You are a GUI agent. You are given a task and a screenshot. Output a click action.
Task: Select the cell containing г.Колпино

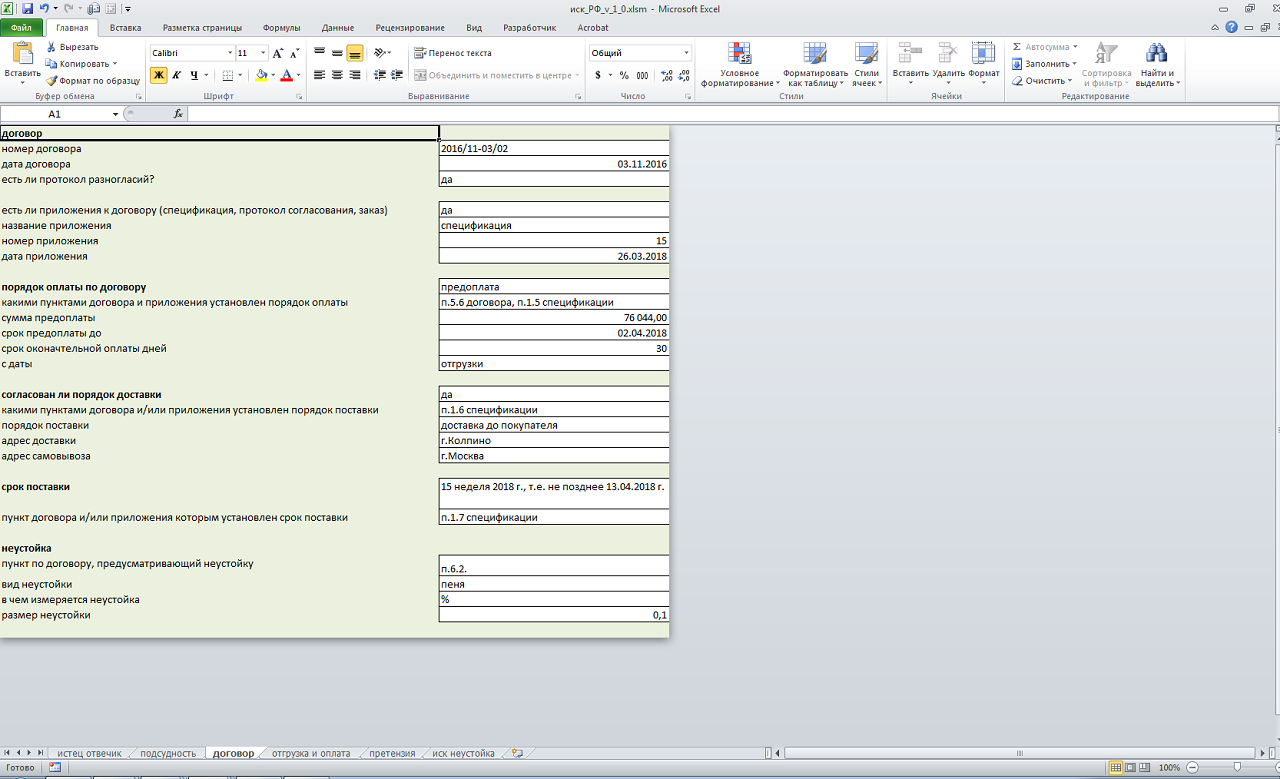pos(553,441)
